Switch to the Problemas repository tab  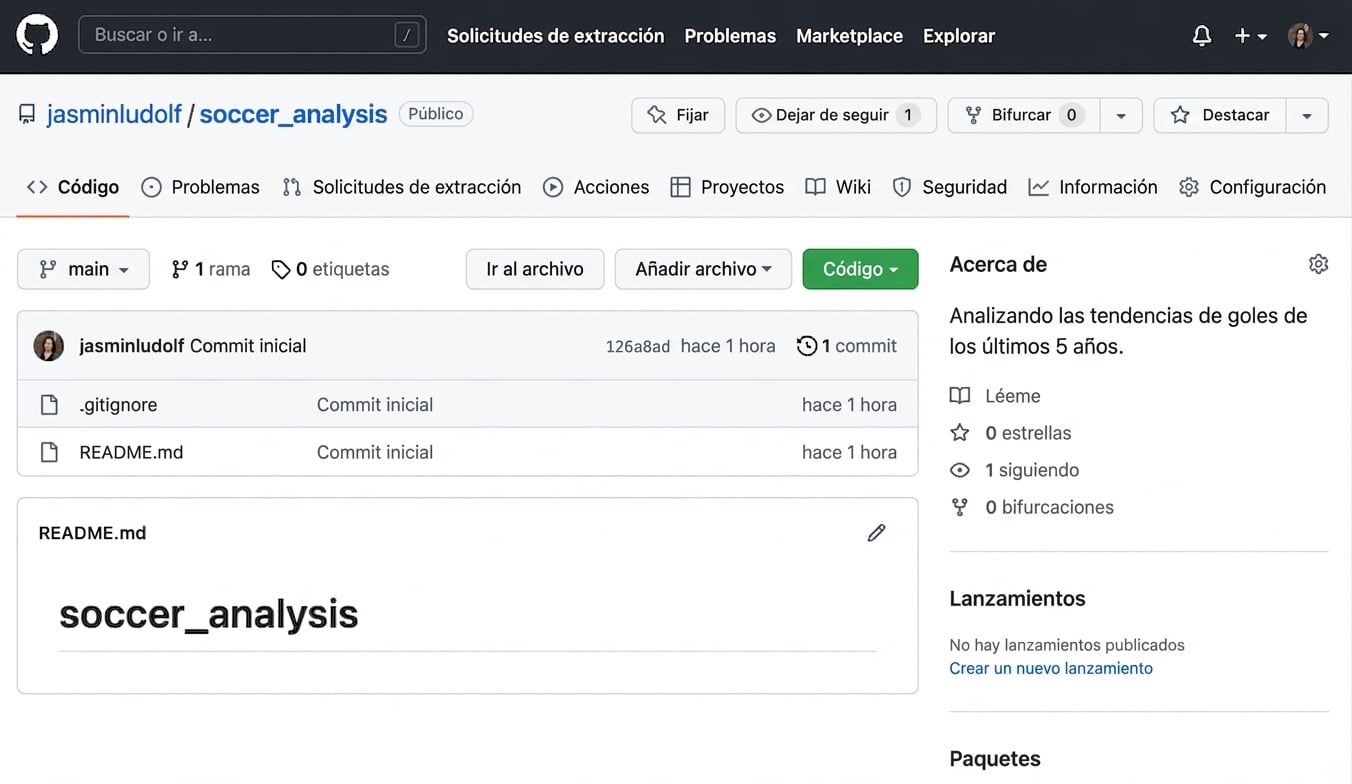(200, 187)
